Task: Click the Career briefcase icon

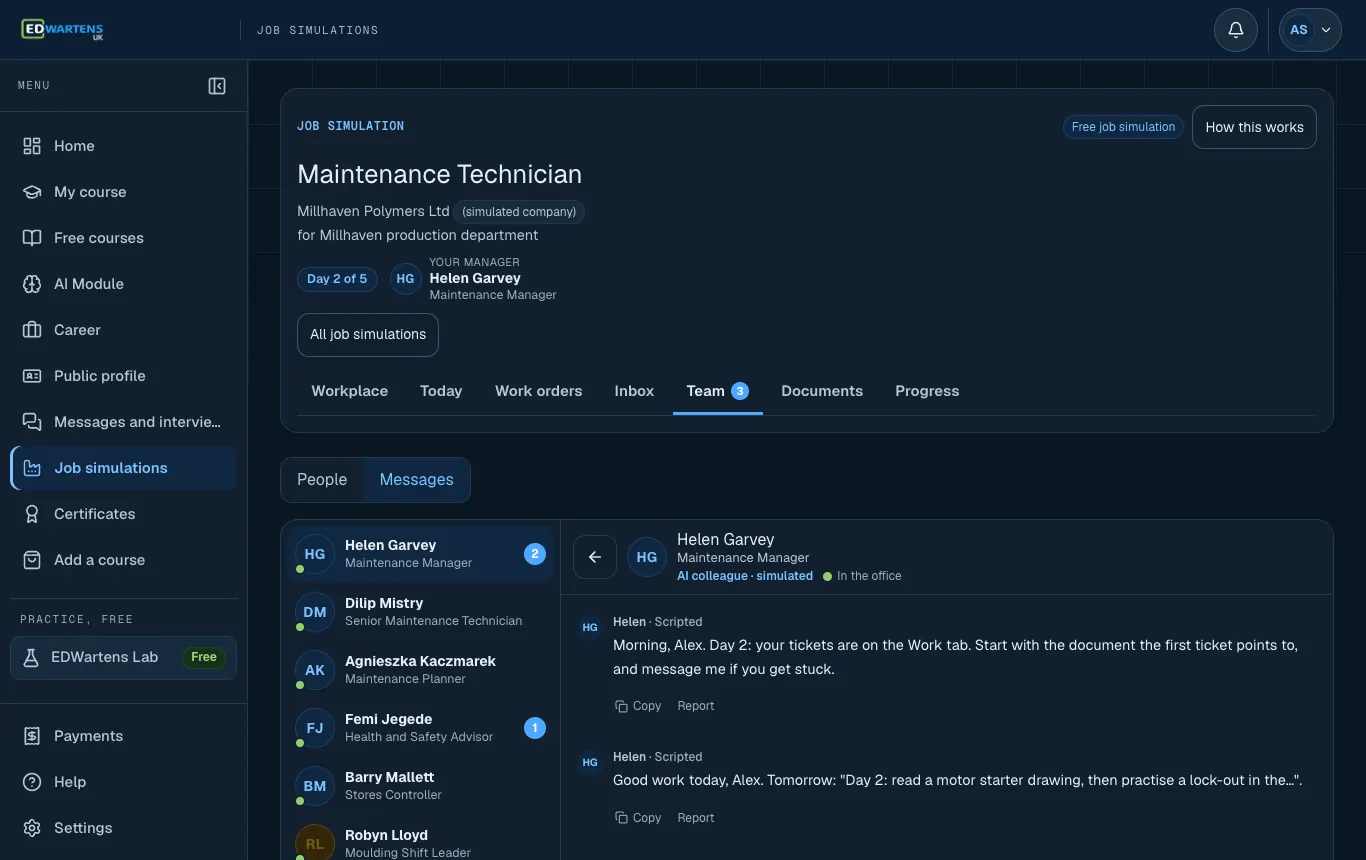Action: 32,330
